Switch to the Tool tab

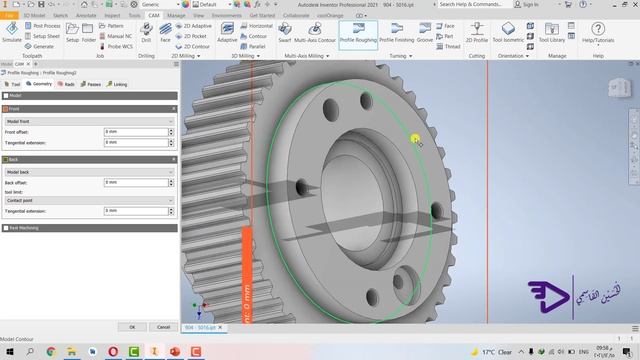pos(12,84)
